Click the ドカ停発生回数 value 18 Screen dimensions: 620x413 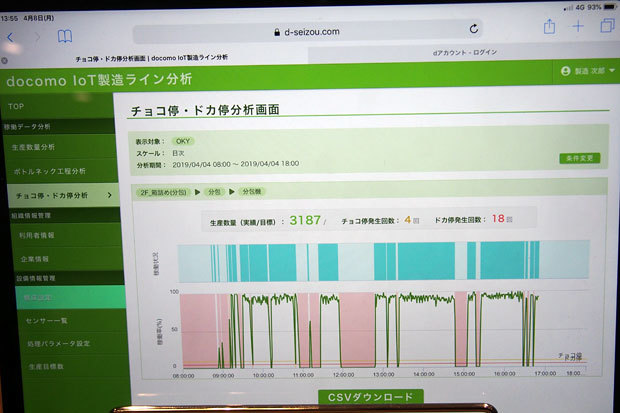point(498,218)
